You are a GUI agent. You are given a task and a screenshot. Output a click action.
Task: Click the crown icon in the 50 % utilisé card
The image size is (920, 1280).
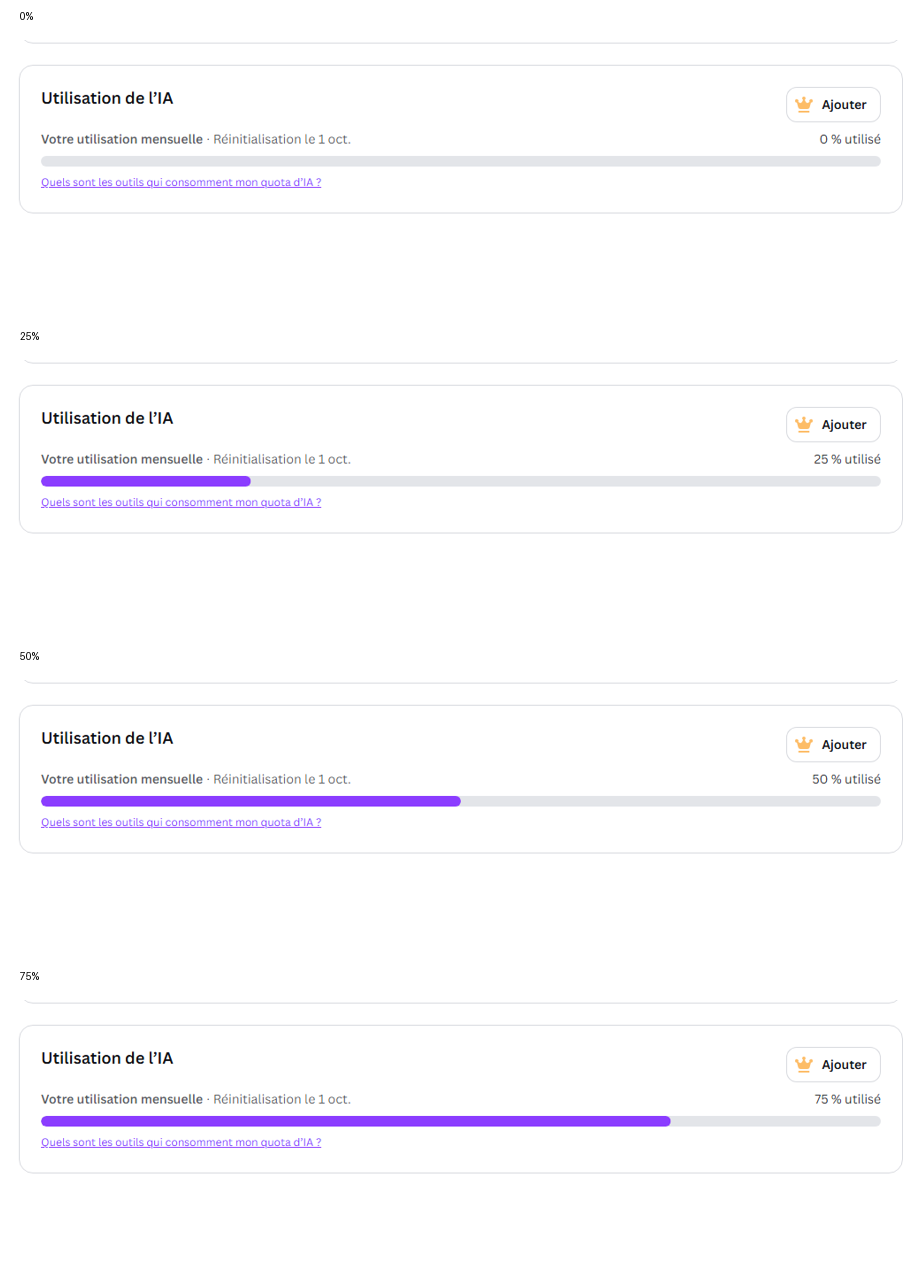pyautogui.click(x=803, y=744)
